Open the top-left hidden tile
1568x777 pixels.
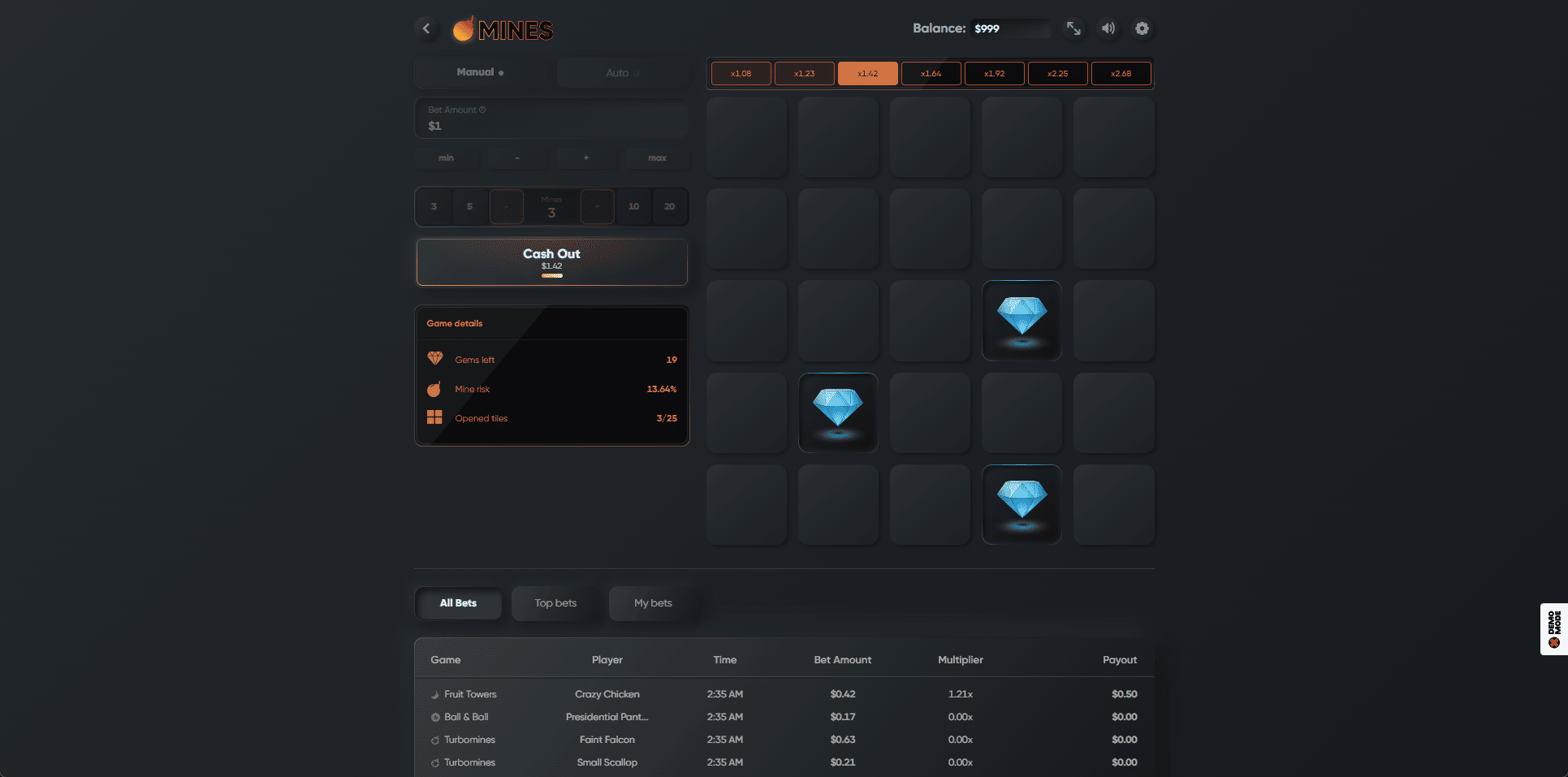coord(746,137)
